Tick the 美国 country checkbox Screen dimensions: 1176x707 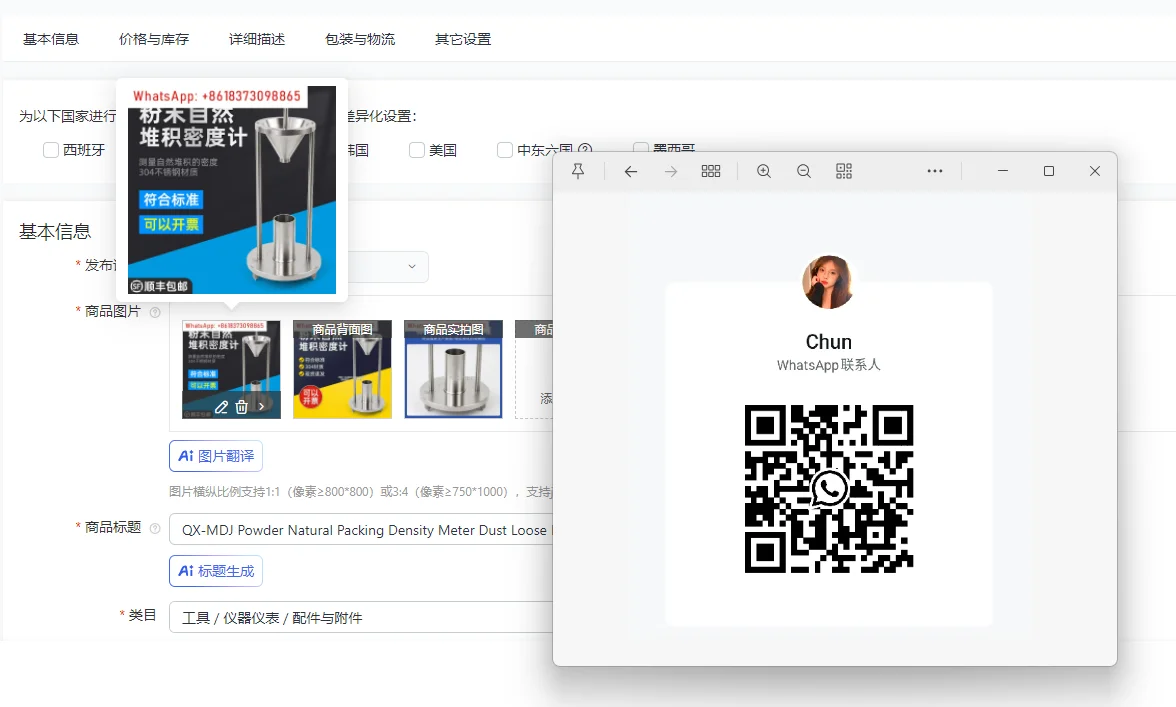pos(417,150)
